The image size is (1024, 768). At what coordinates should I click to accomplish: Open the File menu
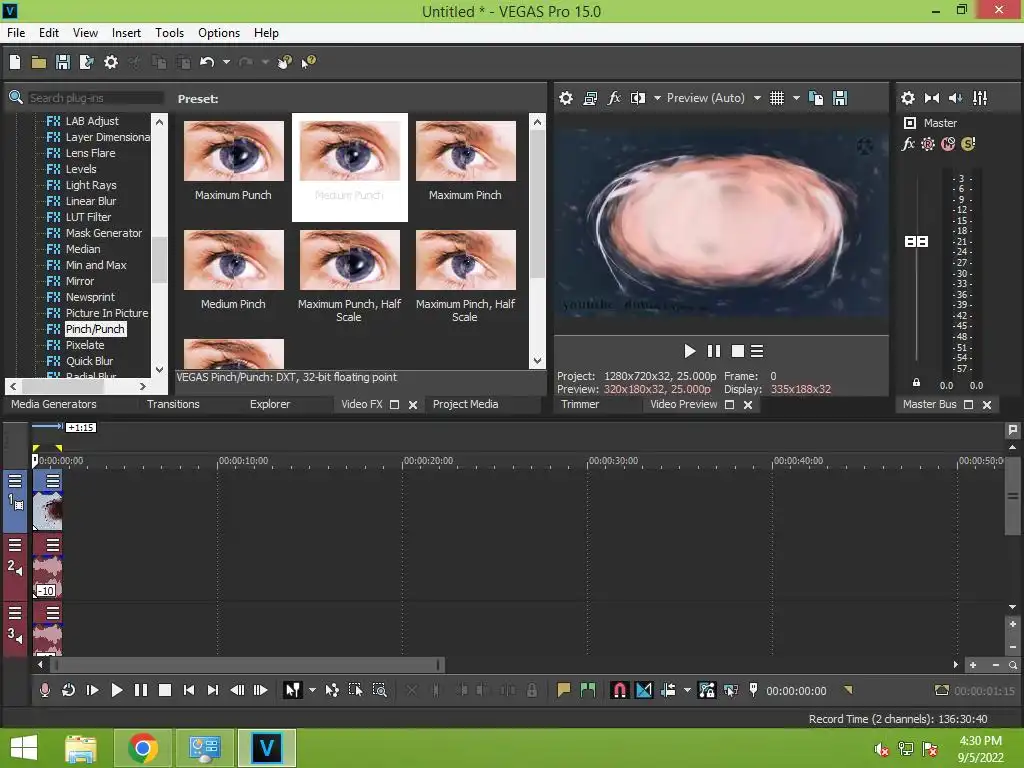pyautogui.click(x=16, y=33)
